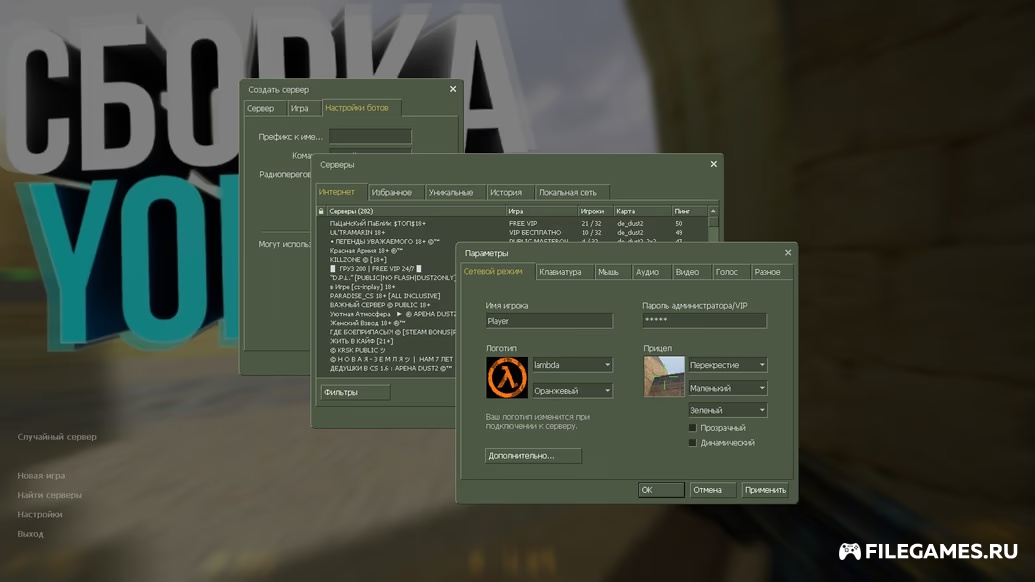Click the admin/VIP password field

pyautogui.click(x=705, y=321)
